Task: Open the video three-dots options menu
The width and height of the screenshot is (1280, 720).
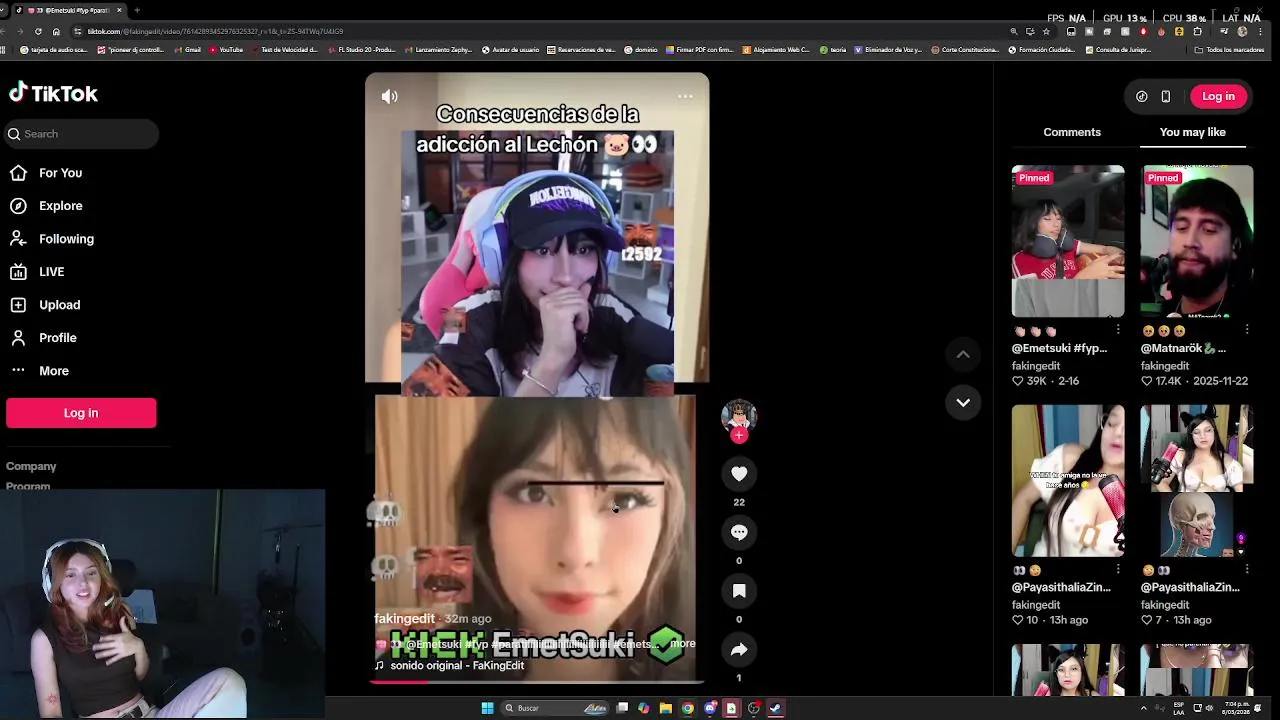Action: 685,96
